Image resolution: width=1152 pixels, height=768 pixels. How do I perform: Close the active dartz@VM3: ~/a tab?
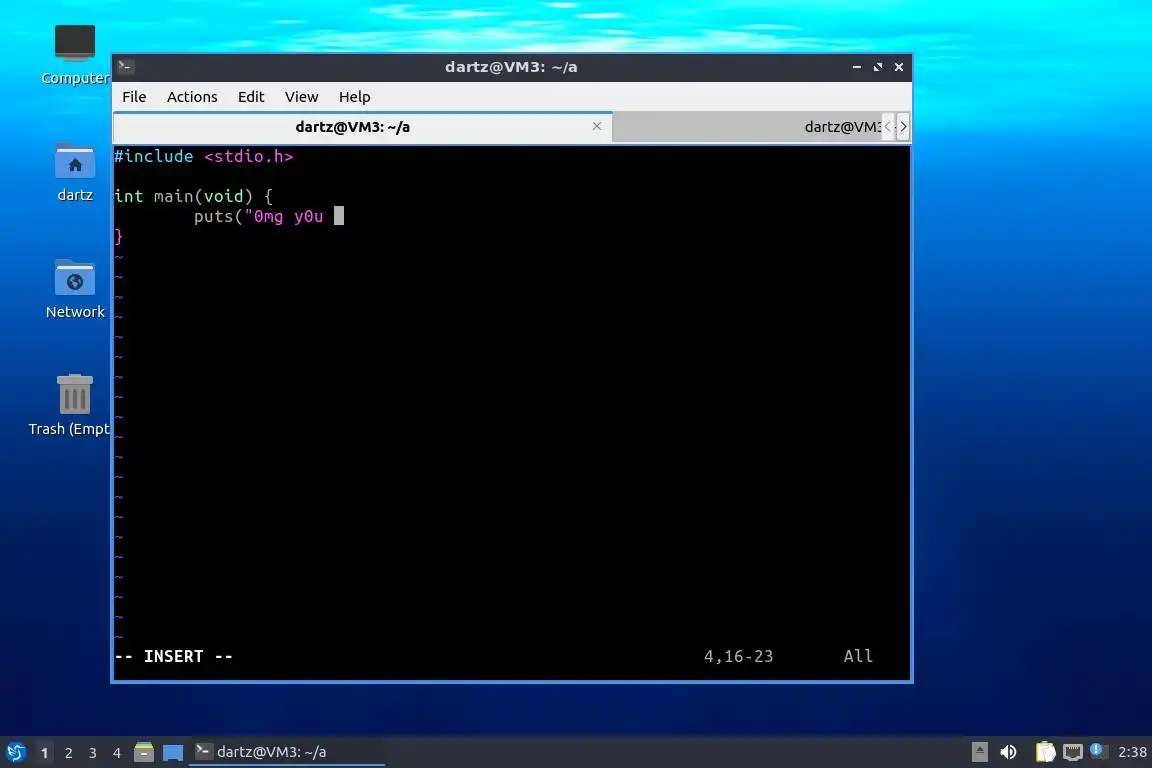coord(597,126)
